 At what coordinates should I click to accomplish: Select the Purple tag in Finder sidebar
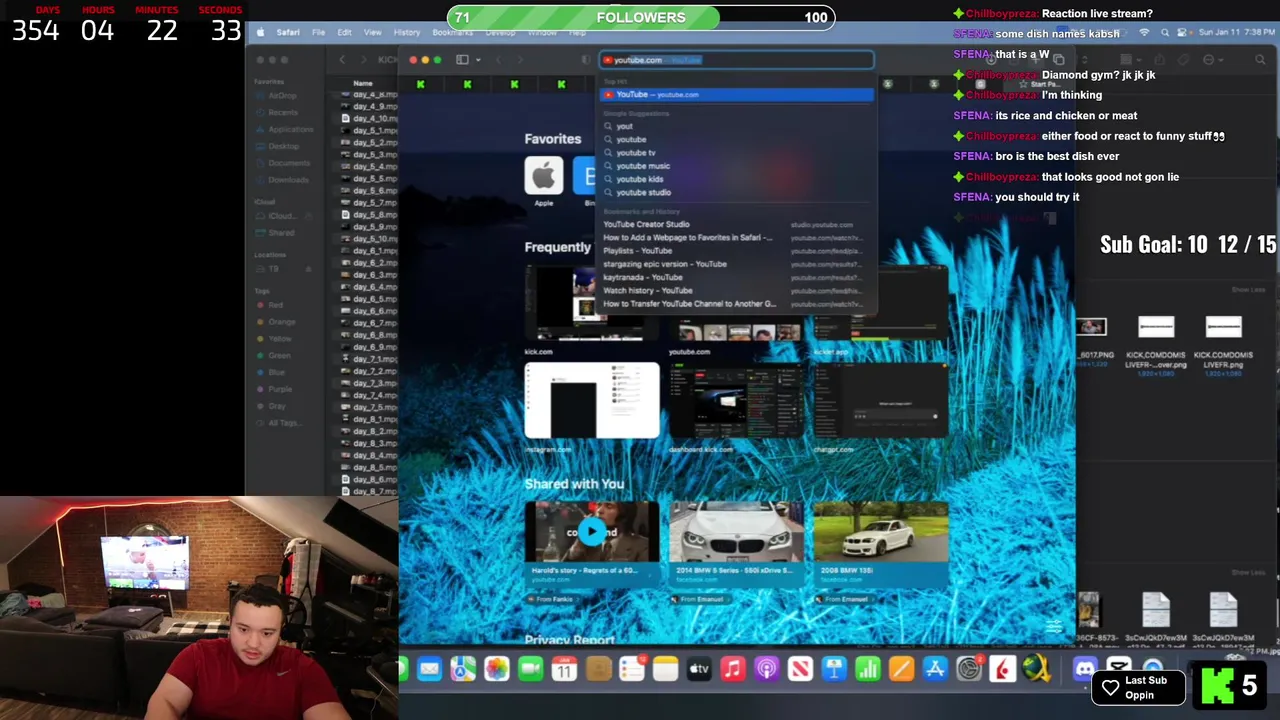[x=279, y=389]
